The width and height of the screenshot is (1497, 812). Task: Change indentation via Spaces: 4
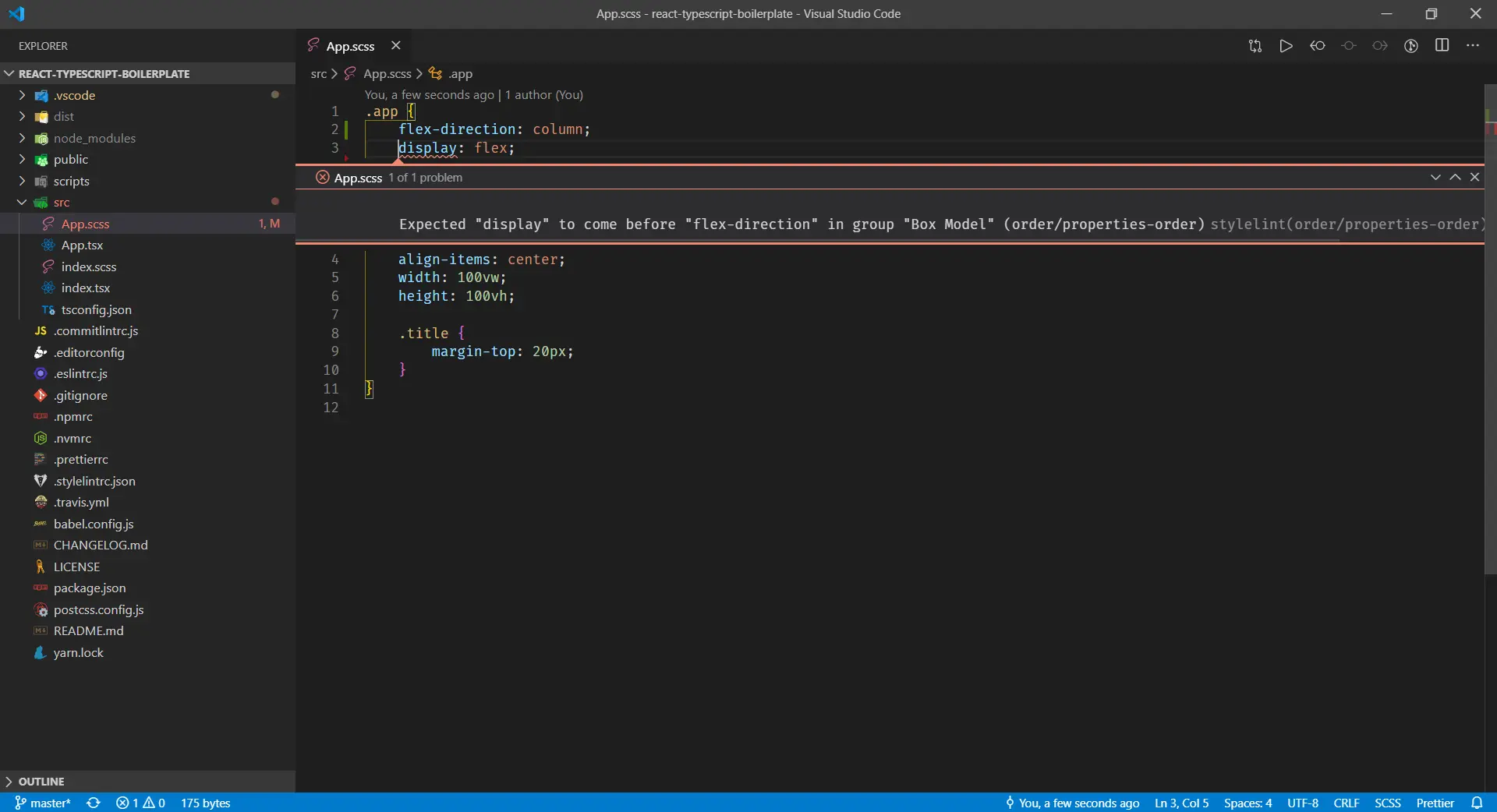tap(1247, 803)
